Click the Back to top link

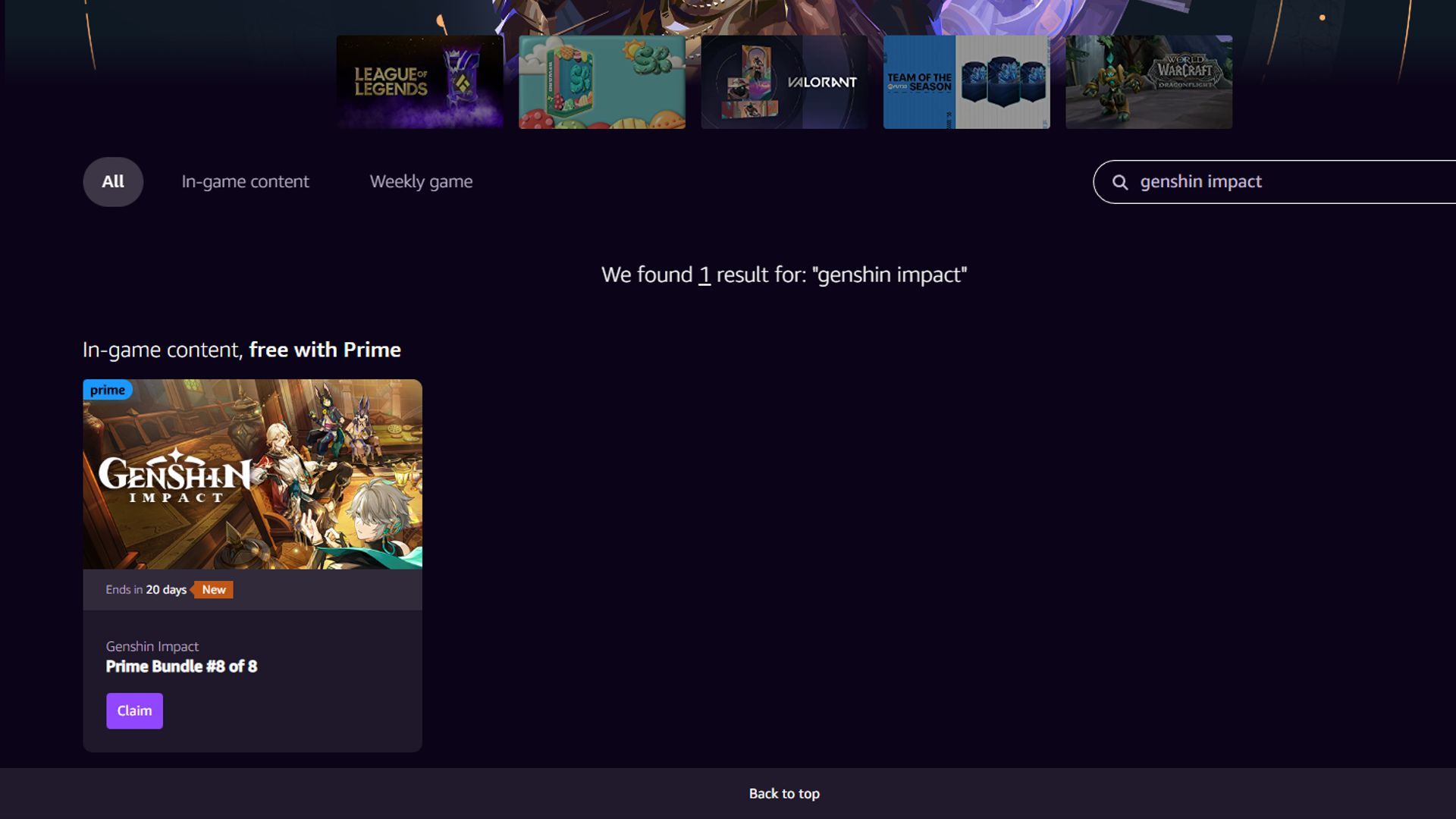pos(784,792)
